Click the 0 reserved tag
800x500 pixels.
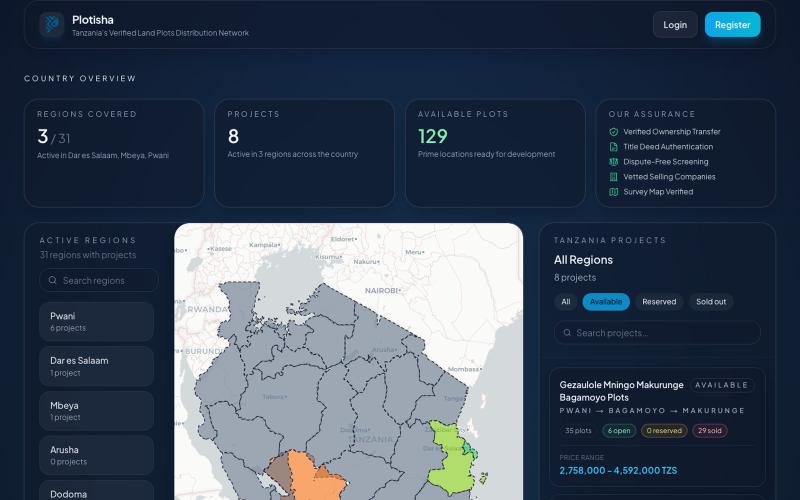(664, 431)
